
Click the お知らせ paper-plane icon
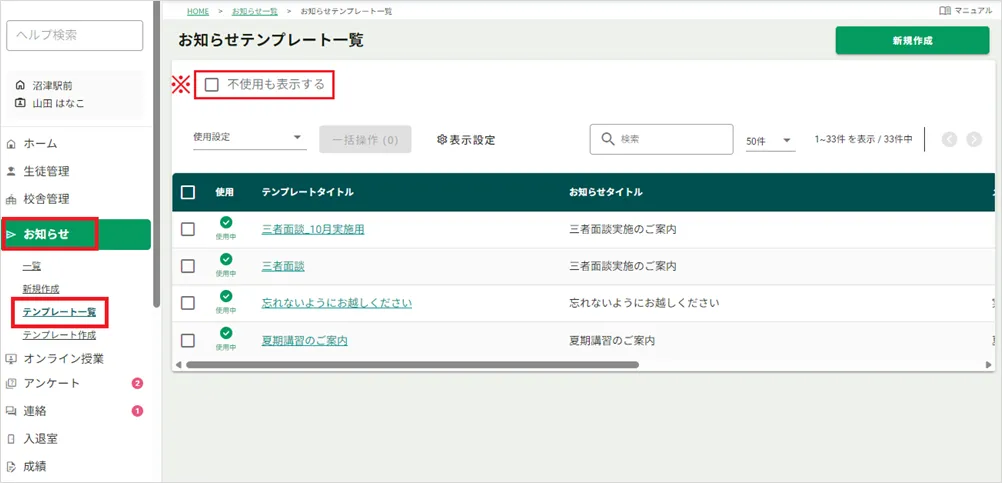tap(10, 234)
